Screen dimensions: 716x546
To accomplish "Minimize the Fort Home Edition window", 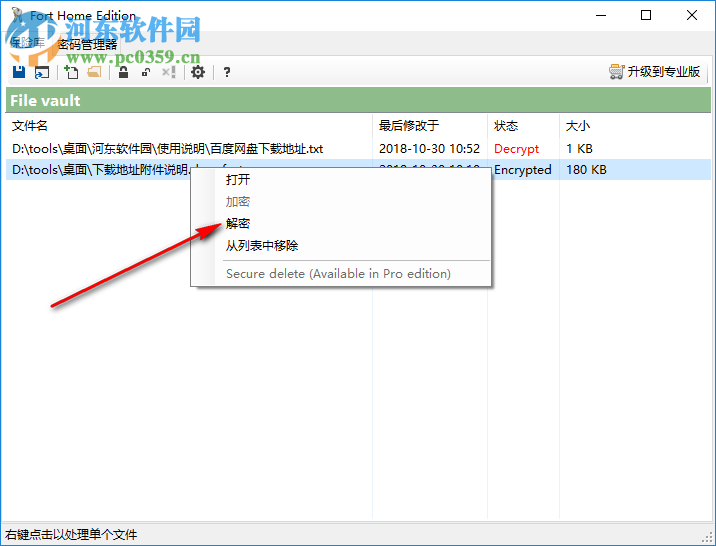I will click(601, 16).
